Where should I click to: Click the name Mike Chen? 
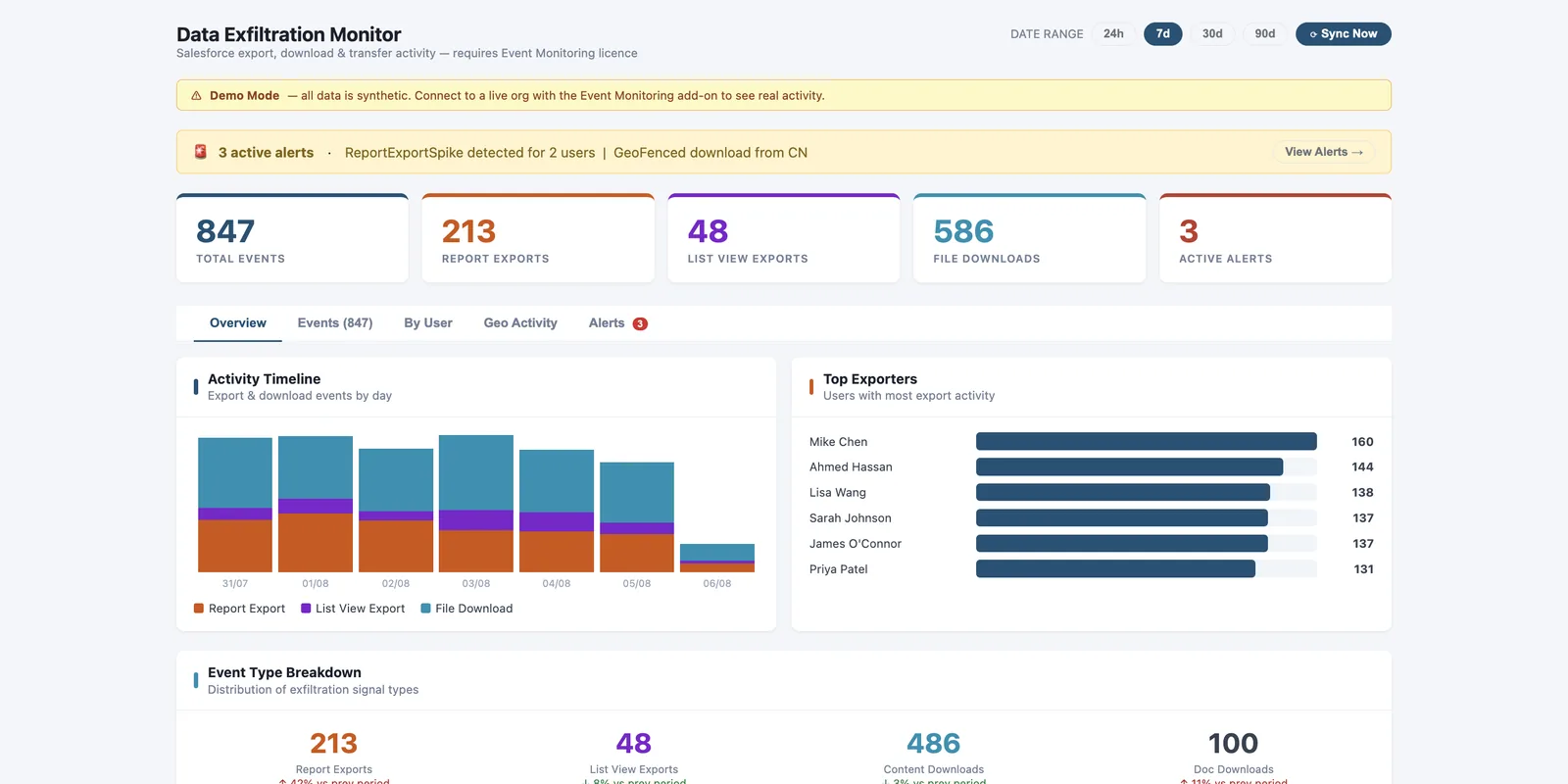coord(838,442)
